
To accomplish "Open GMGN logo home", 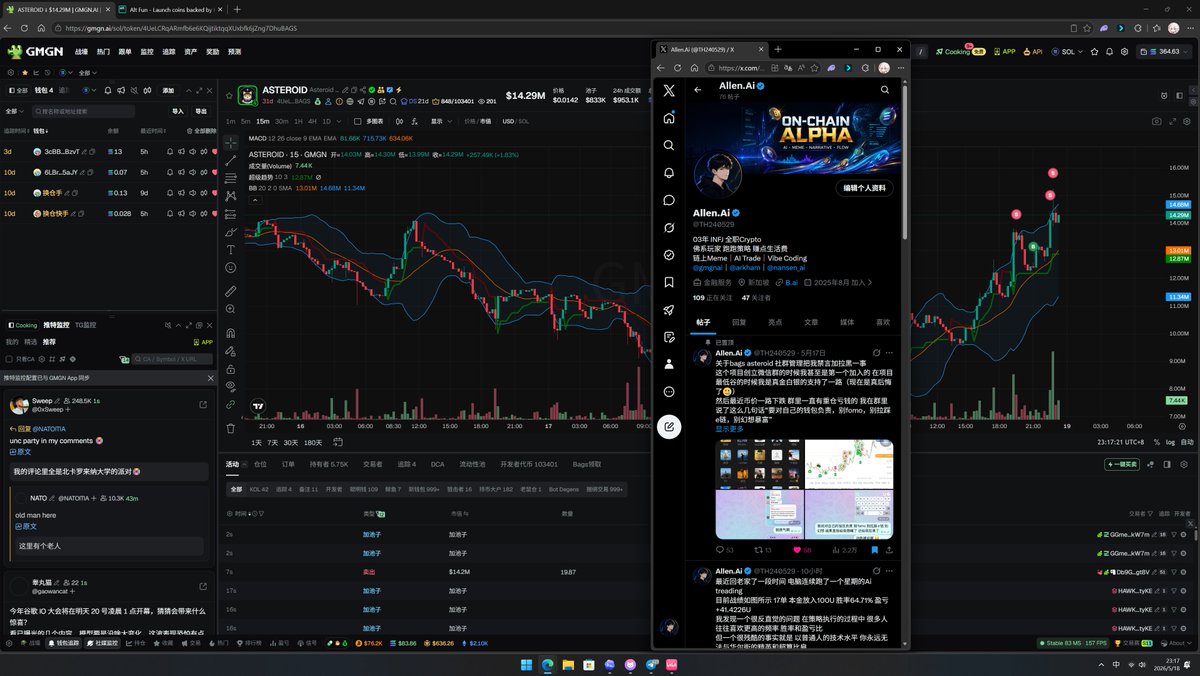I will tap(36, 51).
